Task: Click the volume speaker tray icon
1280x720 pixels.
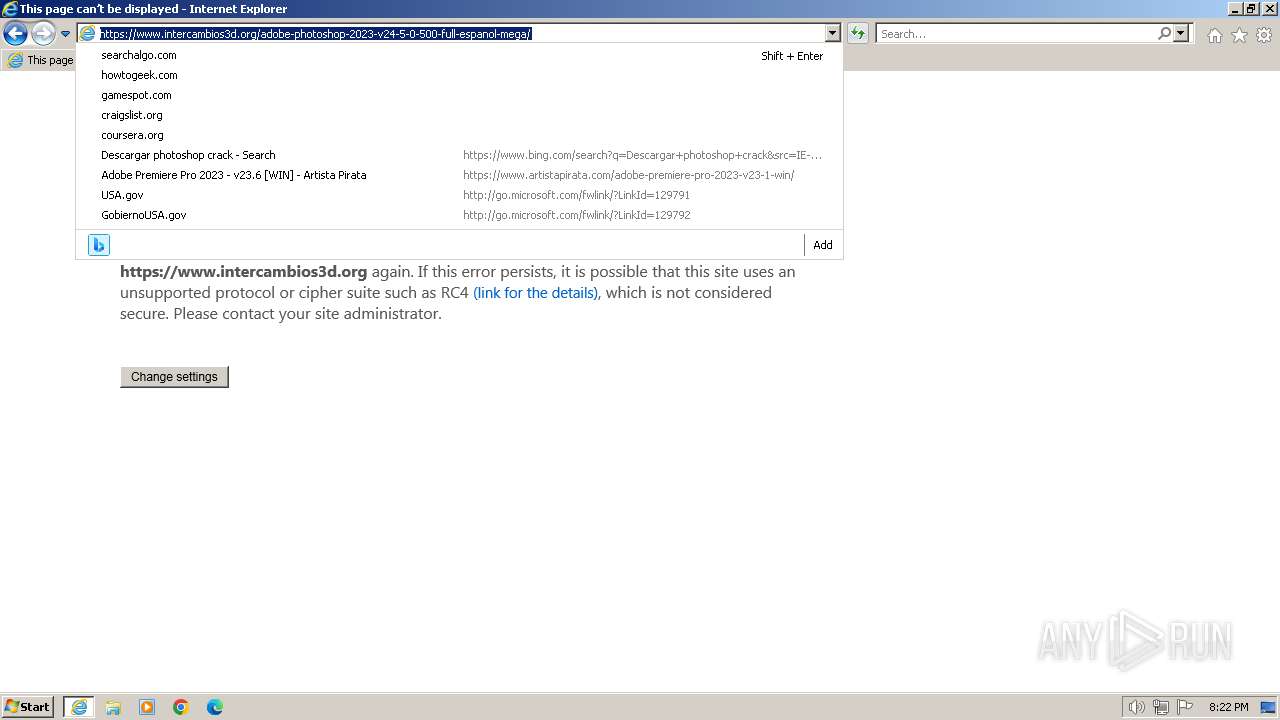Action: coord(1136,707)
